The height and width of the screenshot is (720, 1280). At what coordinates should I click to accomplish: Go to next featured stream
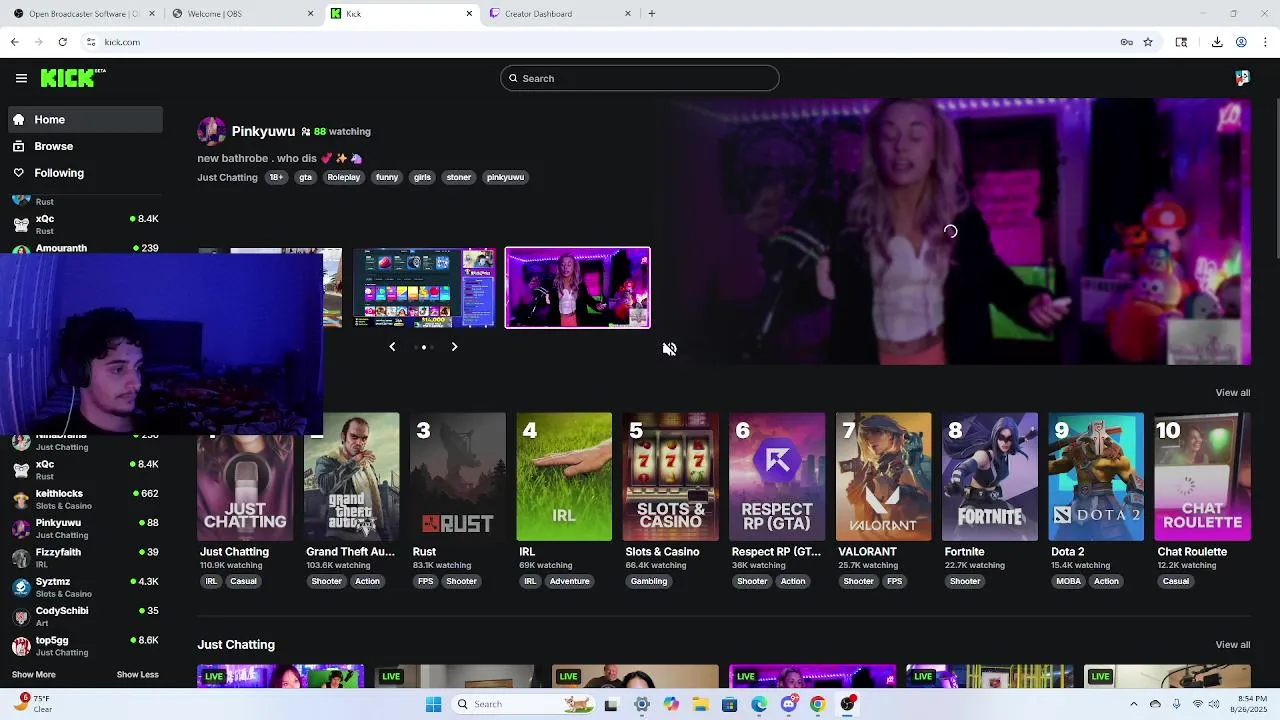coord(454,347)
